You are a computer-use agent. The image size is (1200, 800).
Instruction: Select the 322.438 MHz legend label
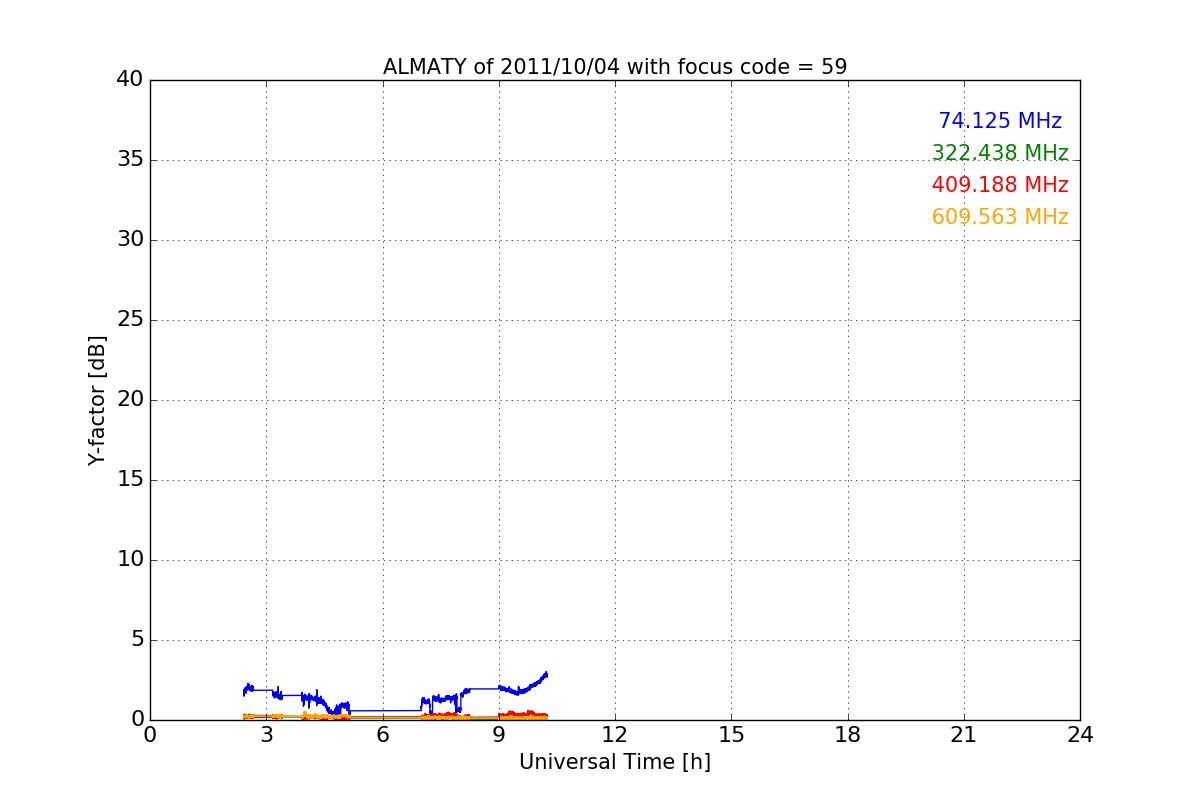pyautogui.click(x=1000, y=153)
